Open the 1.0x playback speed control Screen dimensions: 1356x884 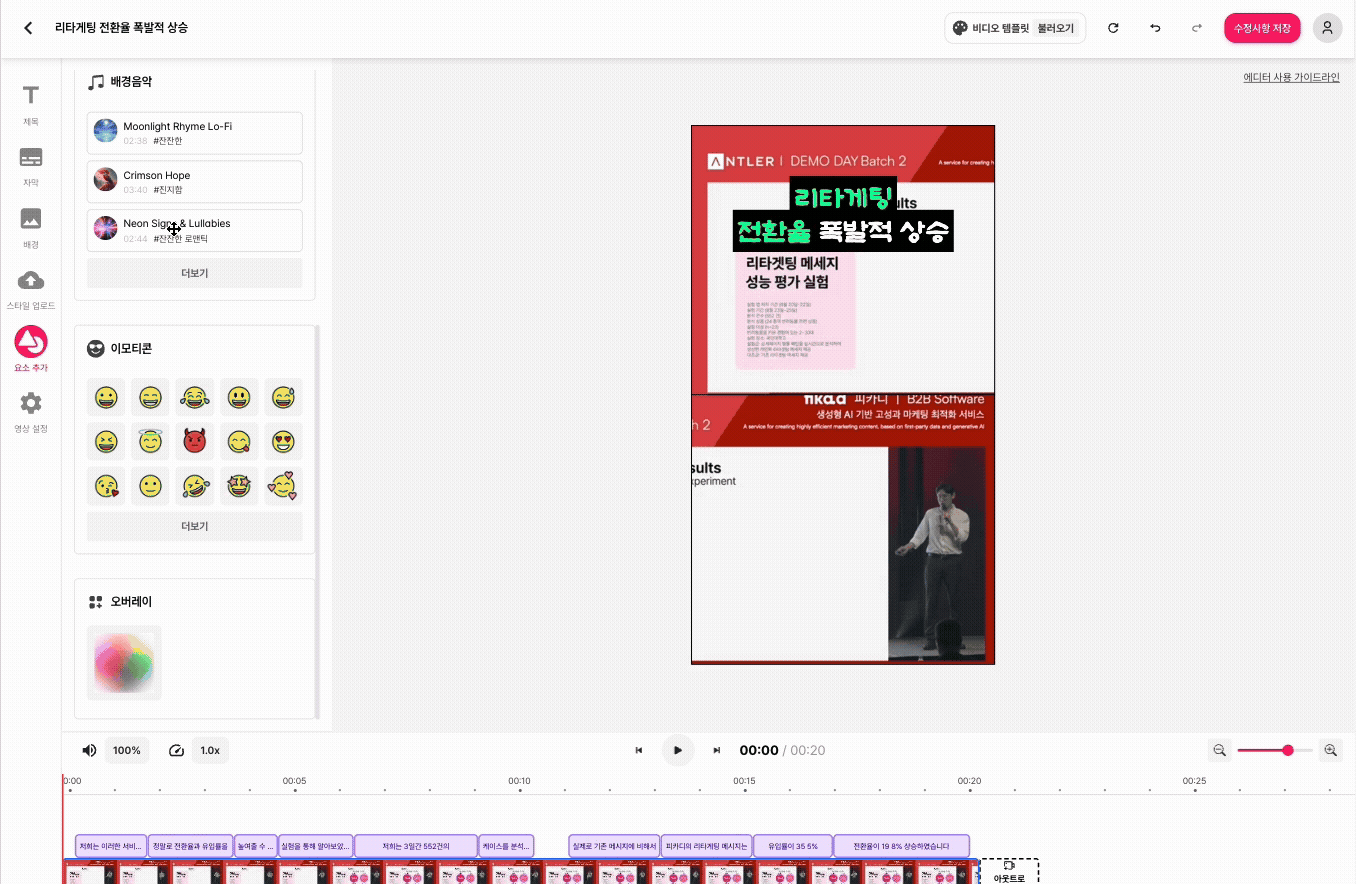[x=210, y=750]
